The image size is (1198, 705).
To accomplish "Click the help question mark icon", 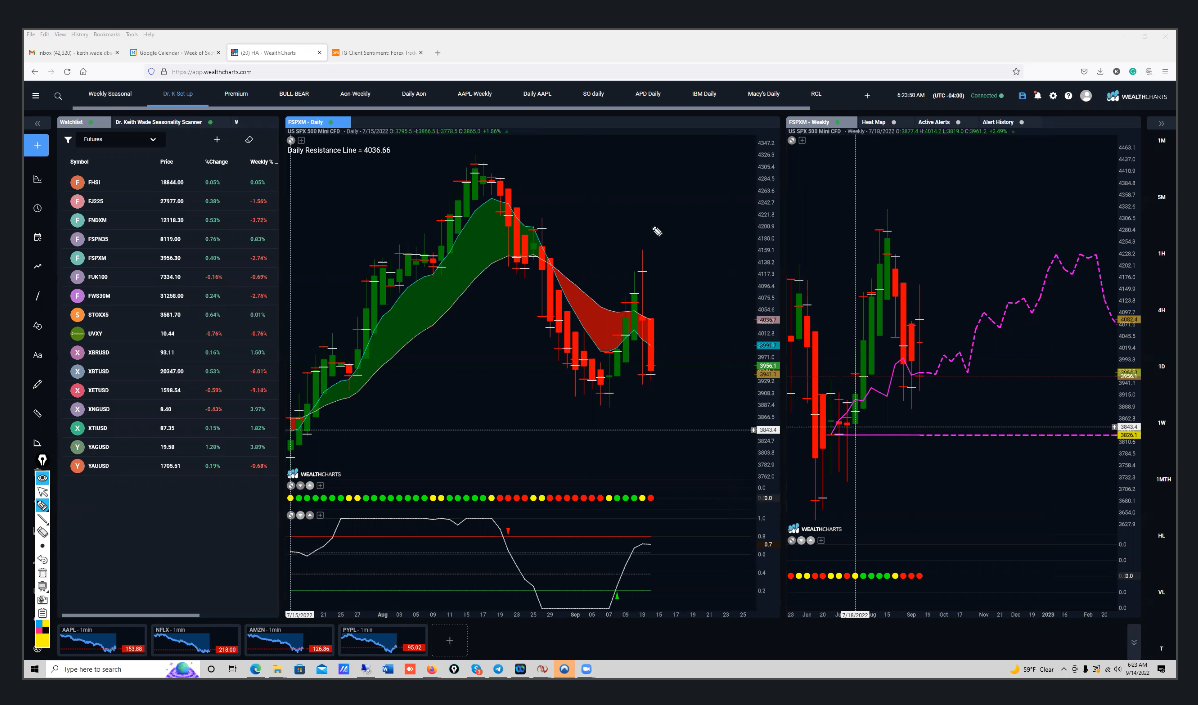I will tap(1068, 95).
